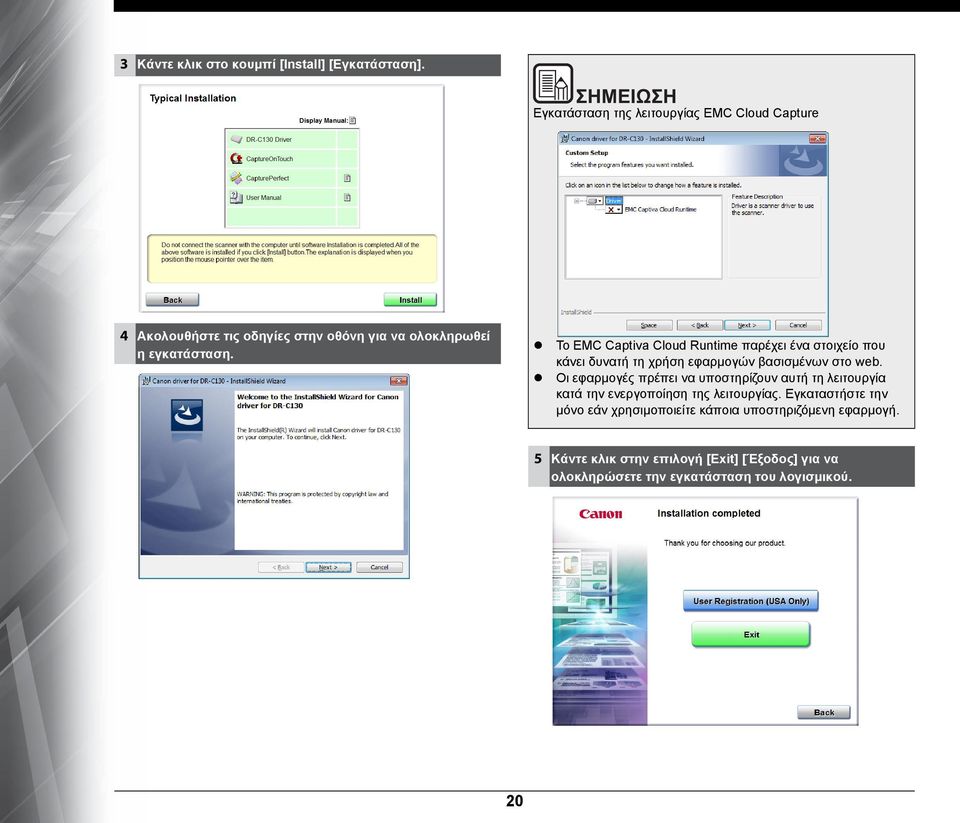This screenshot has height=823, width=960.
Task: Click the Welcome wizard title bar icon
Action: [x=146, y=381]
